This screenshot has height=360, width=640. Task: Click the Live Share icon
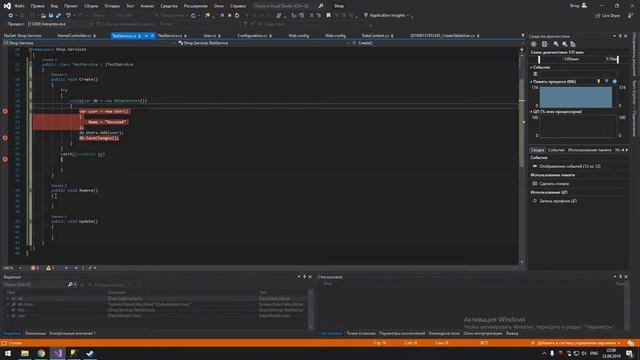[598, 16]
